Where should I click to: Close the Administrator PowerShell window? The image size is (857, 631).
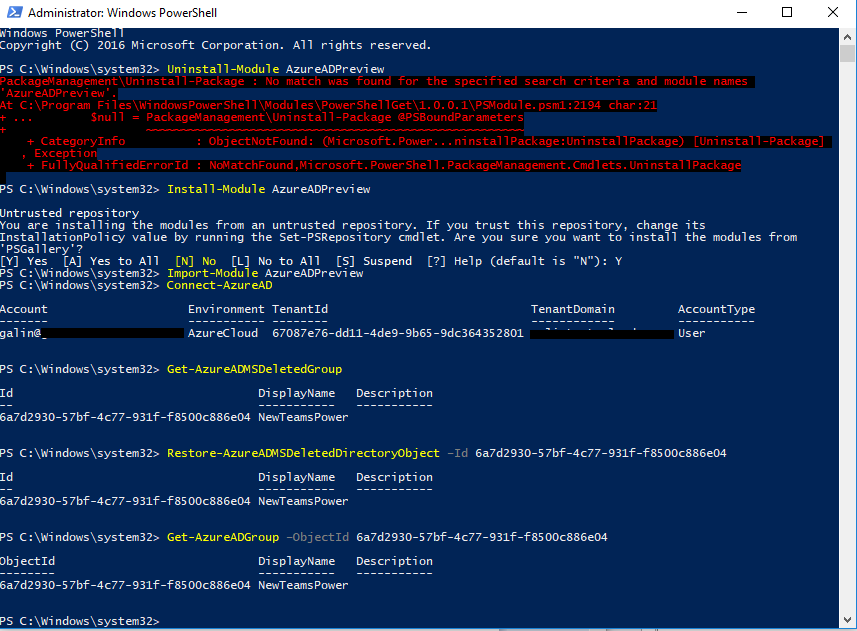[x=832, y=12]
